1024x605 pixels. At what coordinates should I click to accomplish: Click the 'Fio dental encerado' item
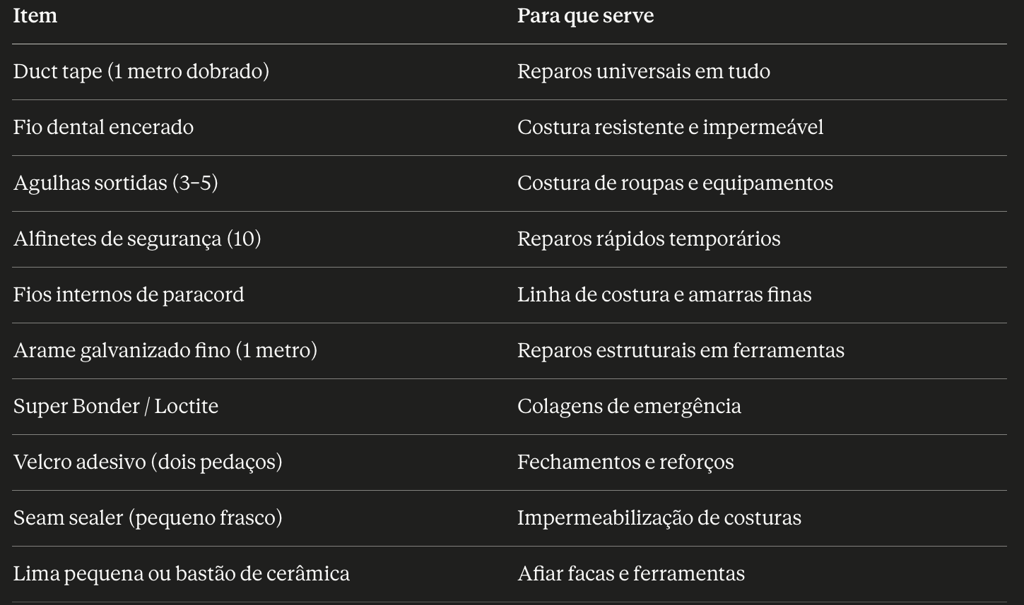pyautogui.click(x=103, y=127)
